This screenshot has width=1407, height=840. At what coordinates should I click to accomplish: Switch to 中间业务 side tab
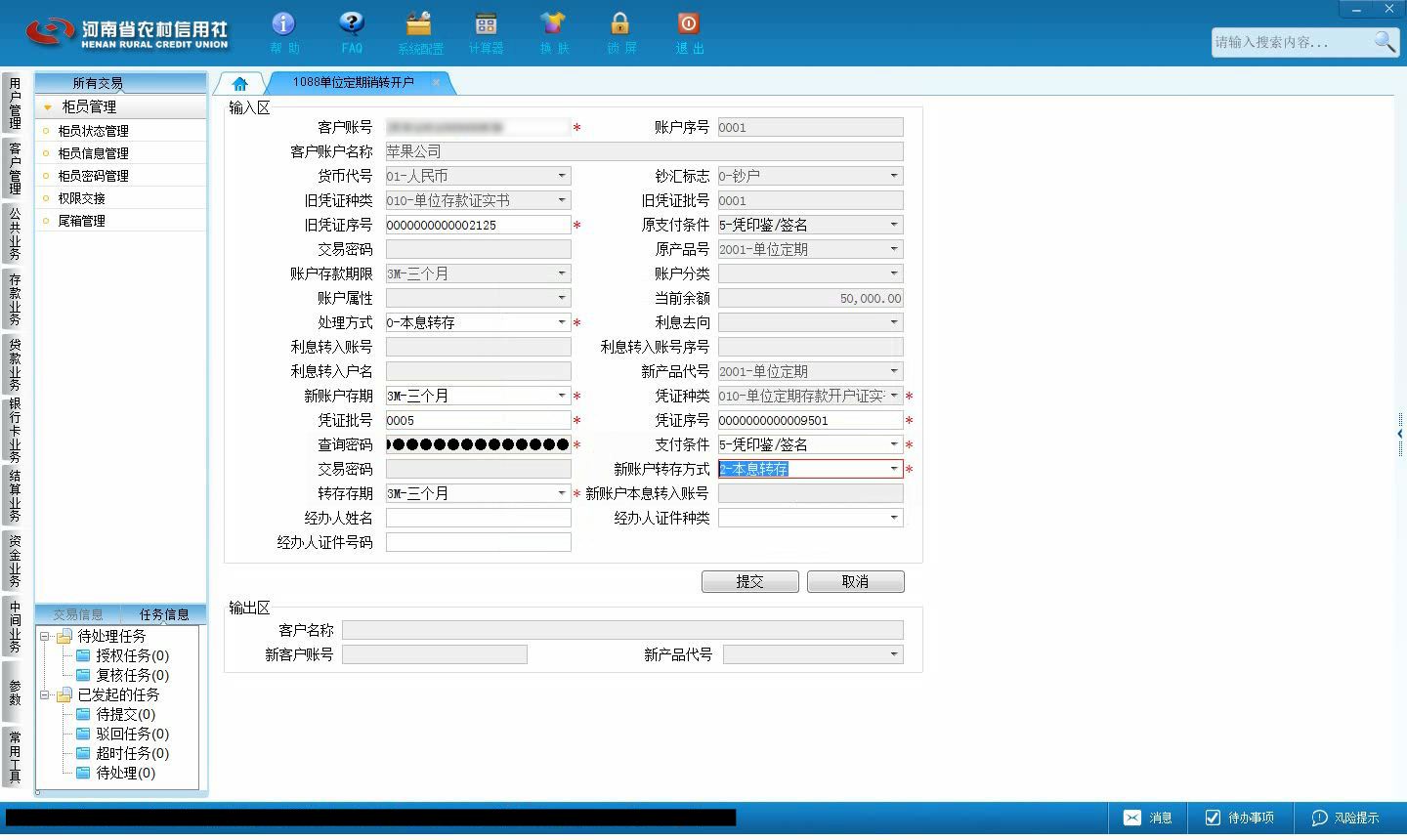[x=15, y=627]
